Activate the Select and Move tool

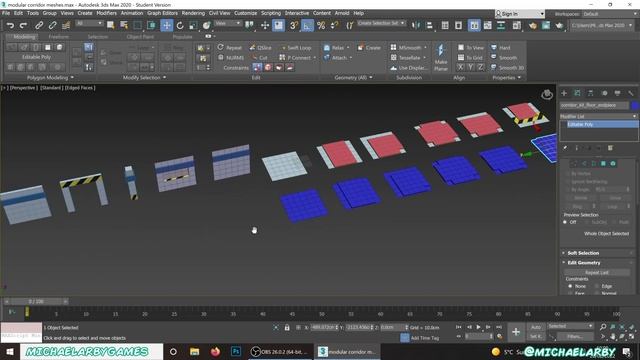click(x=167, y=25)
